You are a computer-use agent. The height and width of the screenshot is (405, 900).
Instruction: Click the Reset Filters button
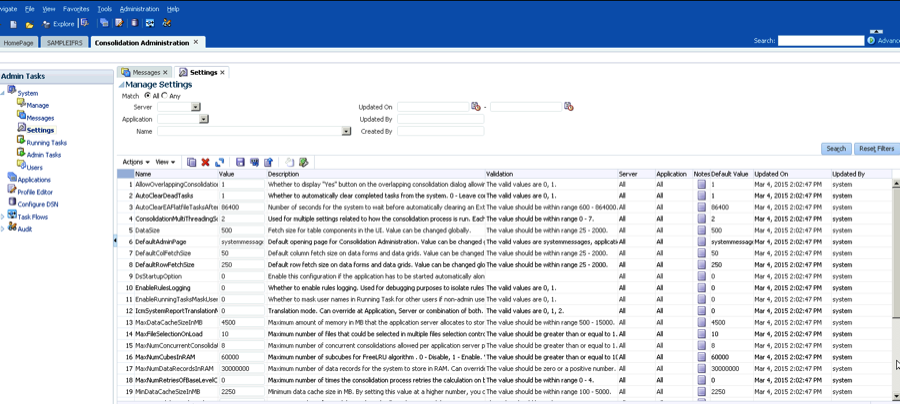click(876, 149)
